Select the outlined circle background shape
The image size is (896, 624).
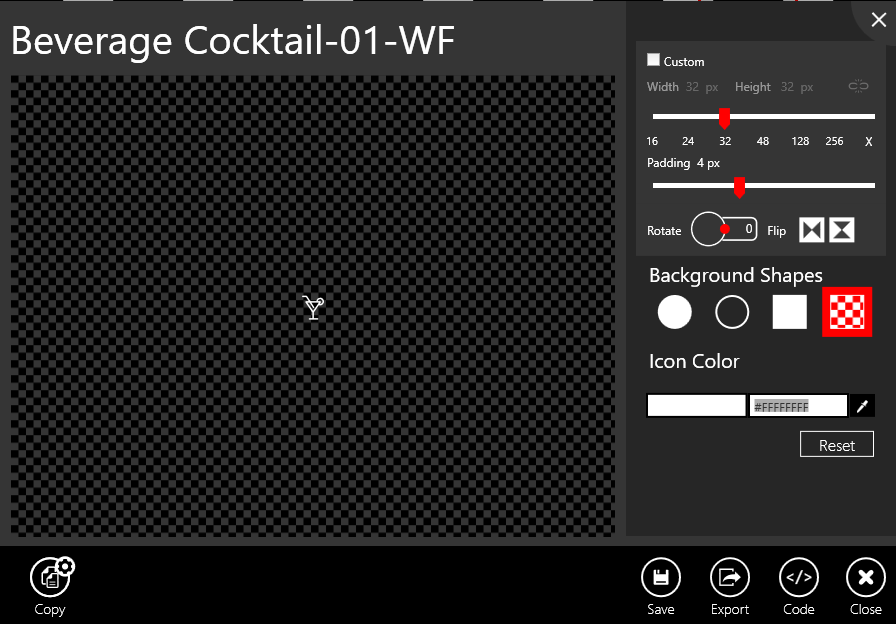(732, 313)
